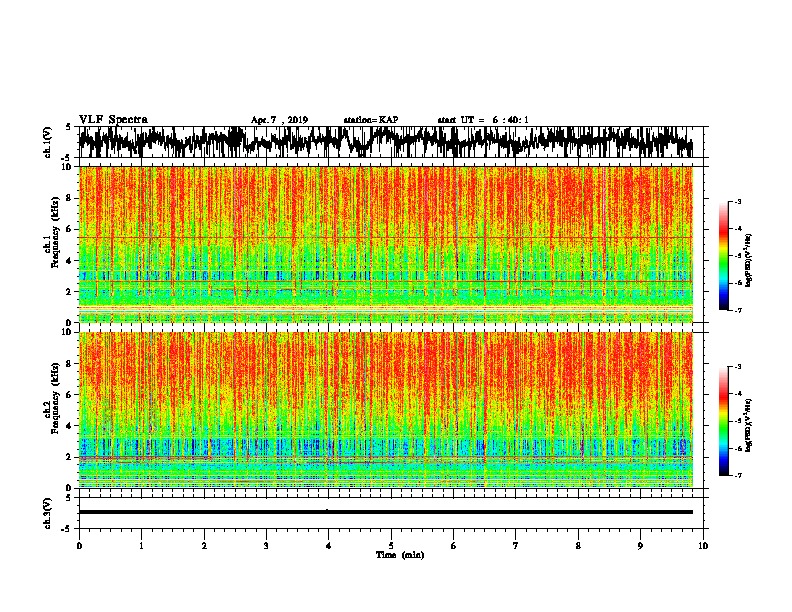Click the "6" tick on the time axis
Viewport: 792px width, 612px height.
click(x=454, y=546)
